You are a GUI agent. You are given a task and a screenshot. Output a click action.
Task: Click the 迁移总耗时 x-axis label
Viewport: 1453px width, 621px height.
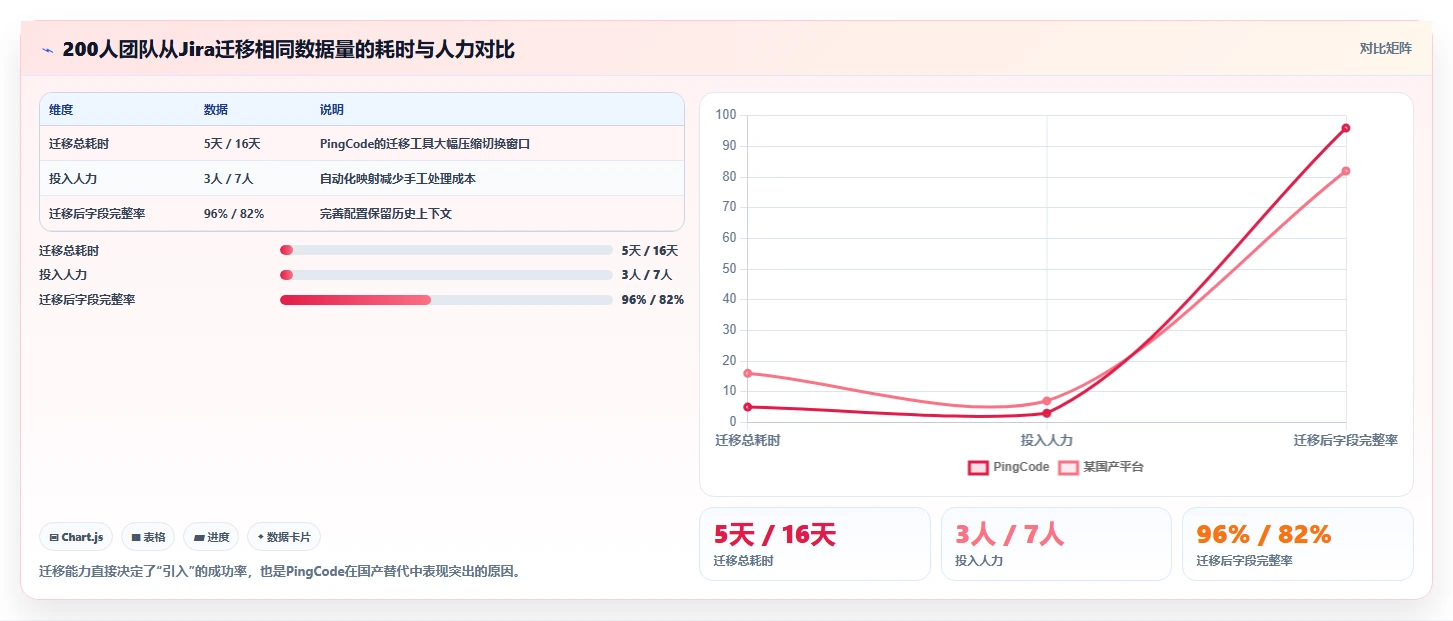pos(748,440)
